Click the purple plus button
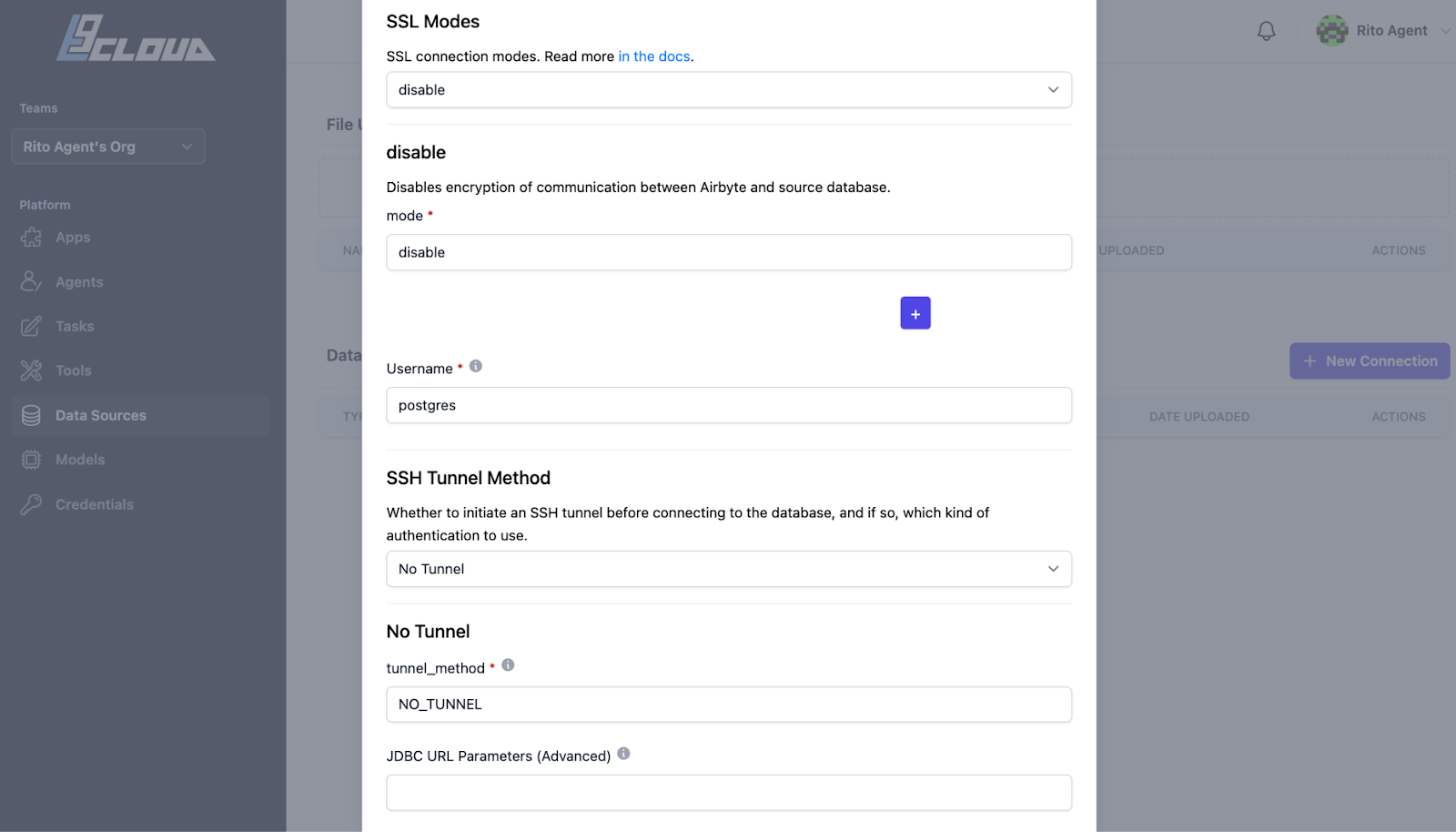The height and width of the screenshot is (832, 1456). click(x=915, y=312)
